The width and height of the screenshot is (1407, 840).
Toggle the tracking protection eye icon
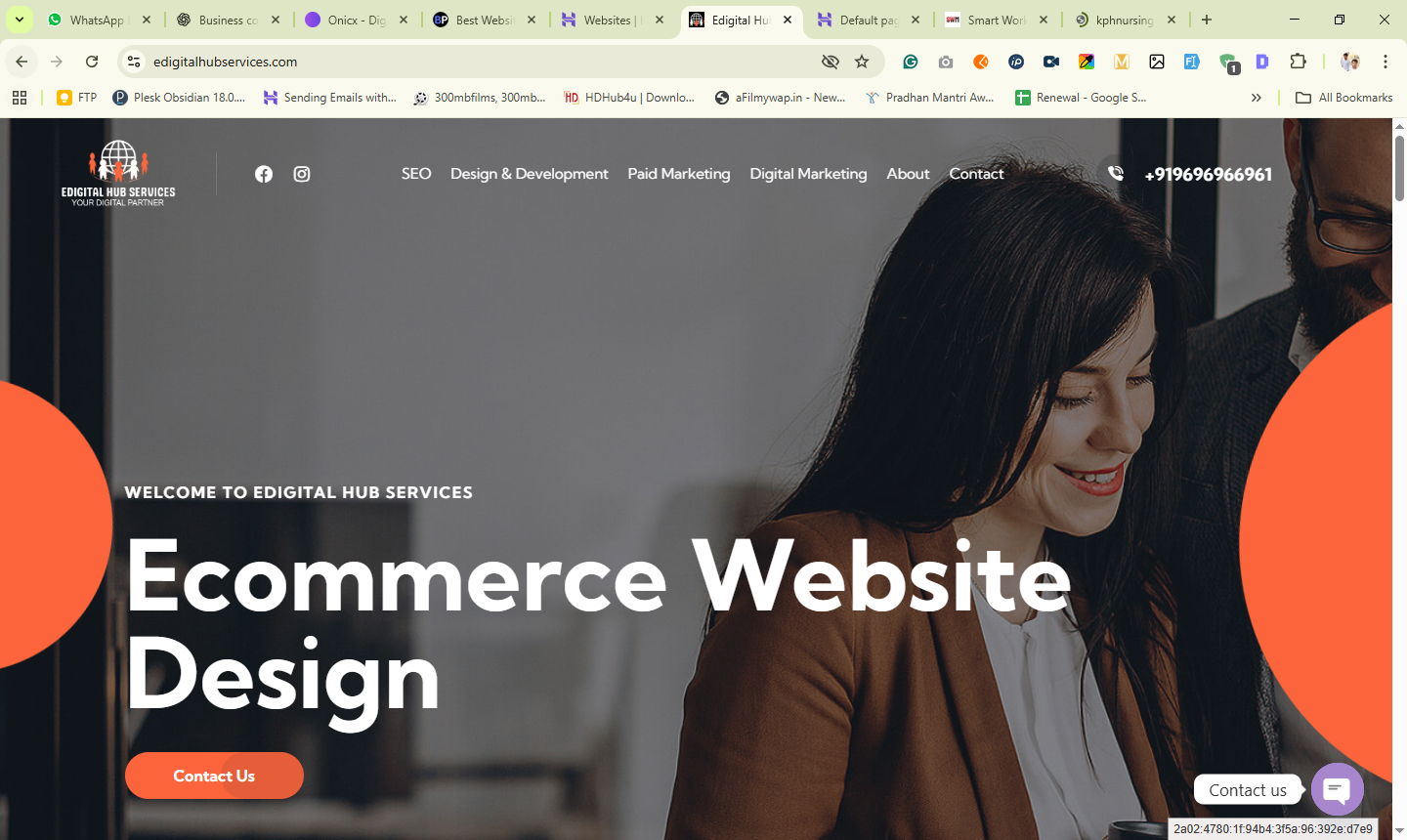[831, 62]
